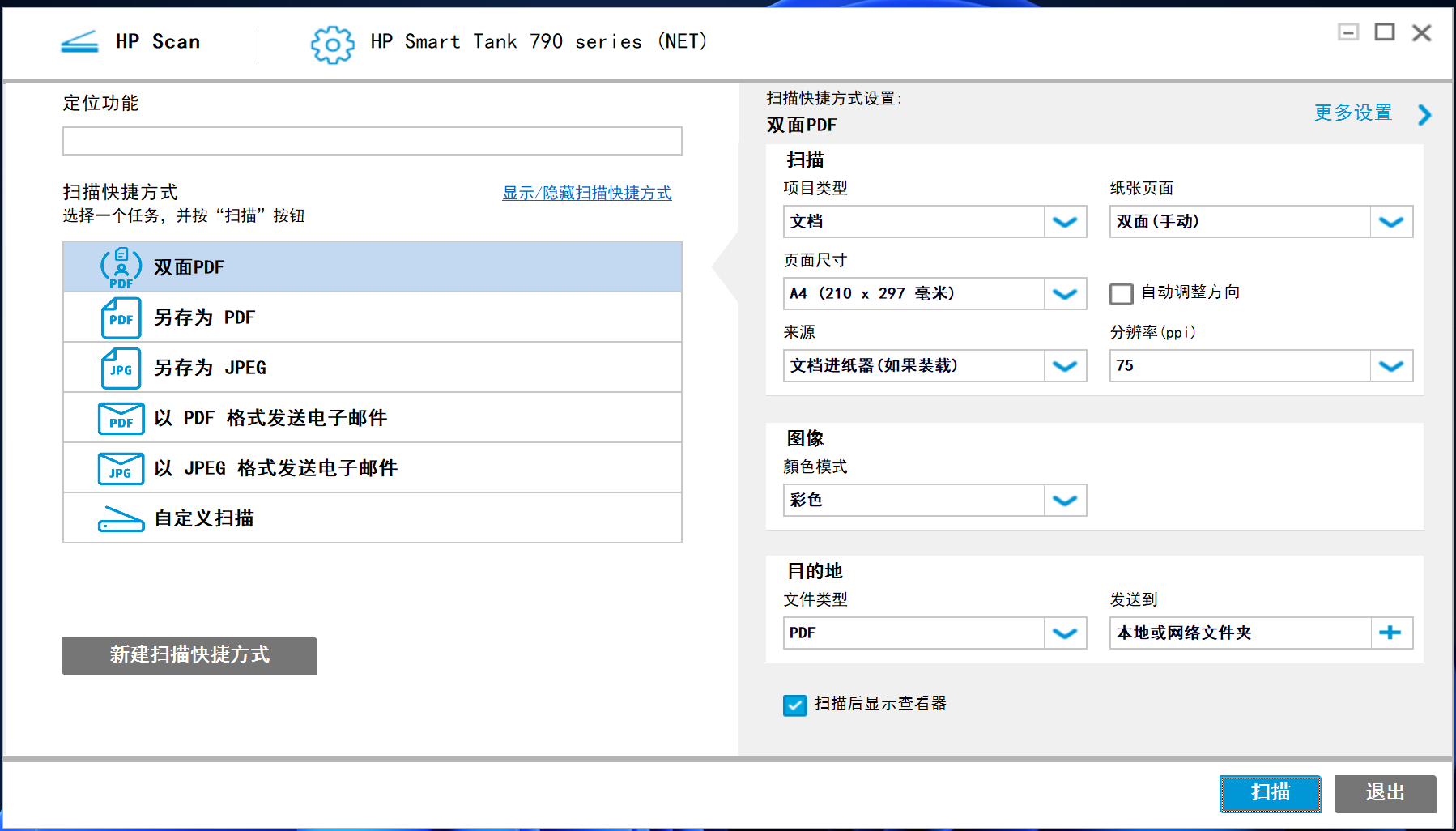The height and width of the screenshot is (831, 1456).
Task: Open the 分辨率 dropdown showing 75
Action: click(x=1391, y=365)
